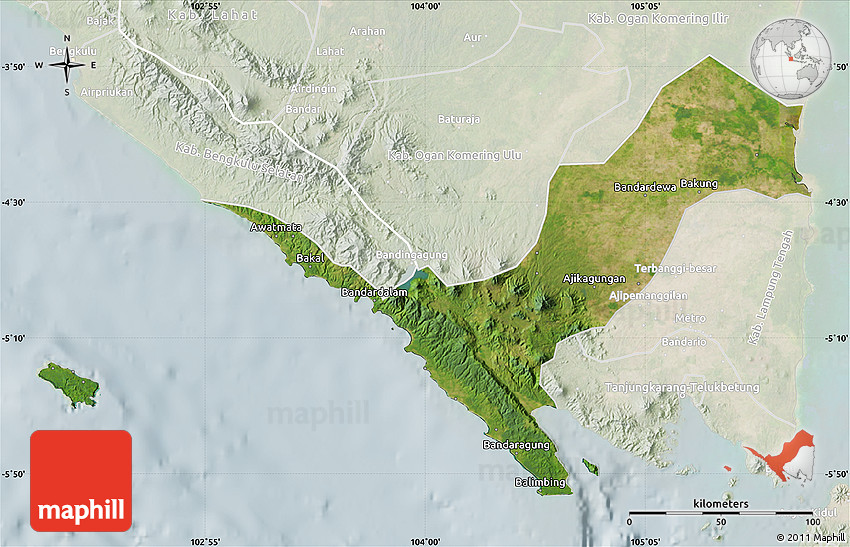The image size is (850, 547).
Task: Click the small island east of Balimbing
Action: [x=590, y=467]
